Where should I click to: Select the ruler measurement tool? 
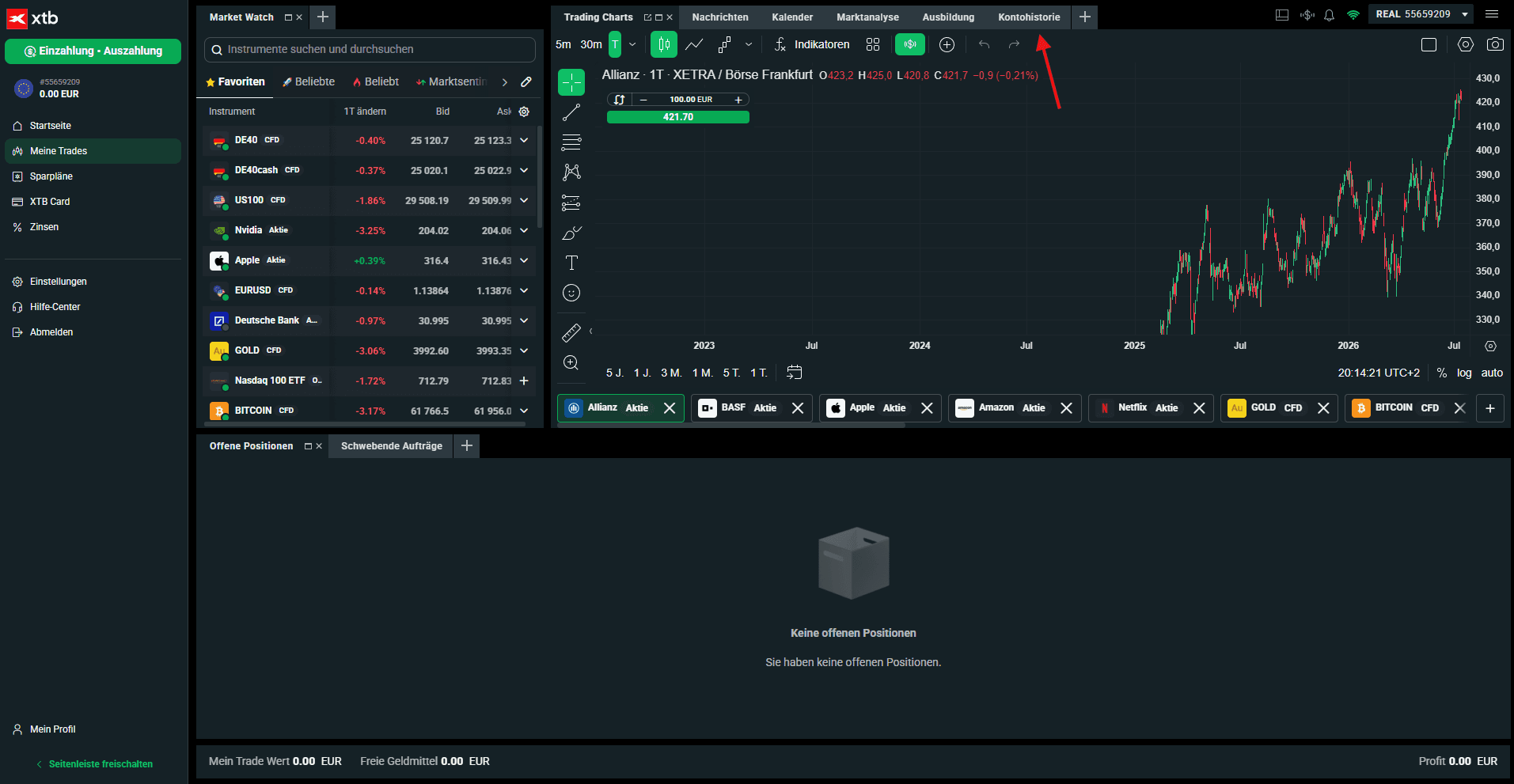(571, 333)
